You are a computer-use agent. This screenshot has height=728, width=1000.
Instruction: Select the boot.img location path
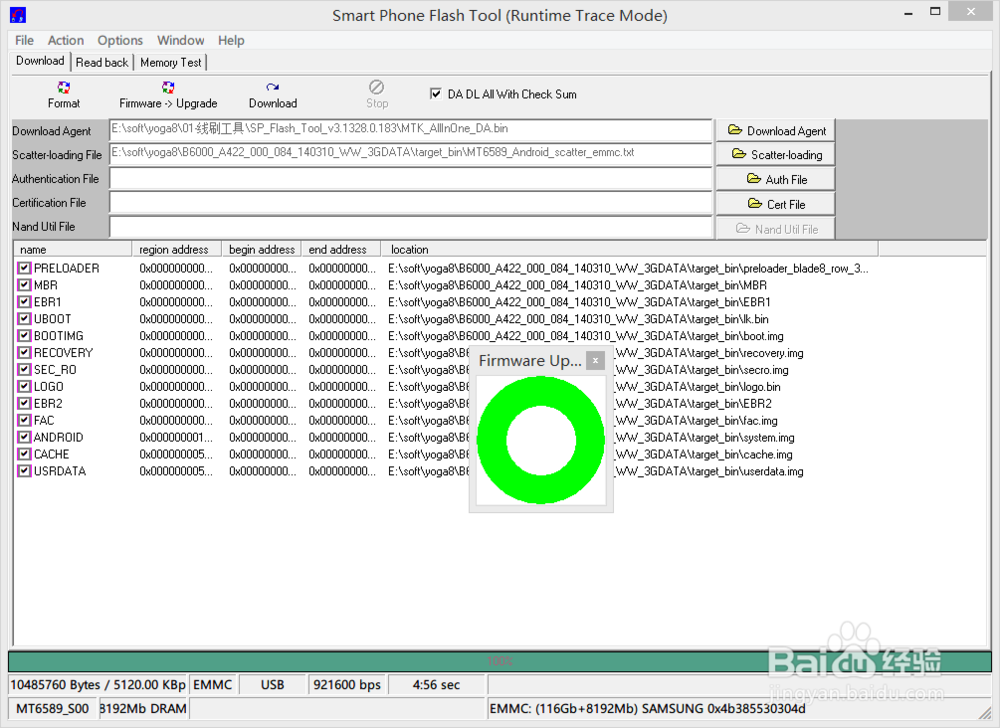coord(585,336)
